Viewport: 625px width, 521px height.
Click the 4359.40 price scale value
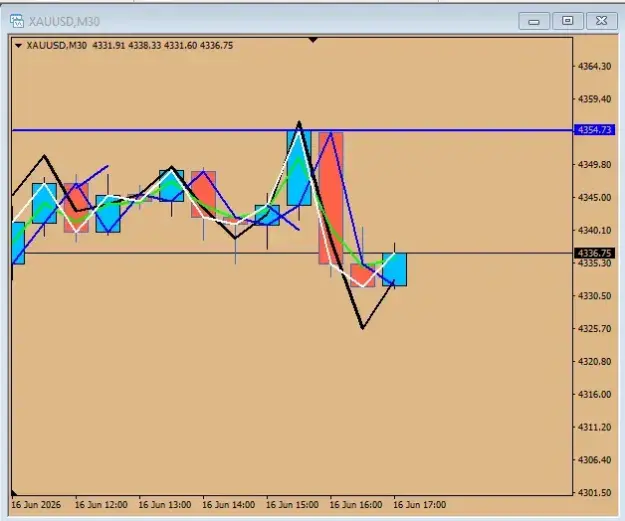594,99
